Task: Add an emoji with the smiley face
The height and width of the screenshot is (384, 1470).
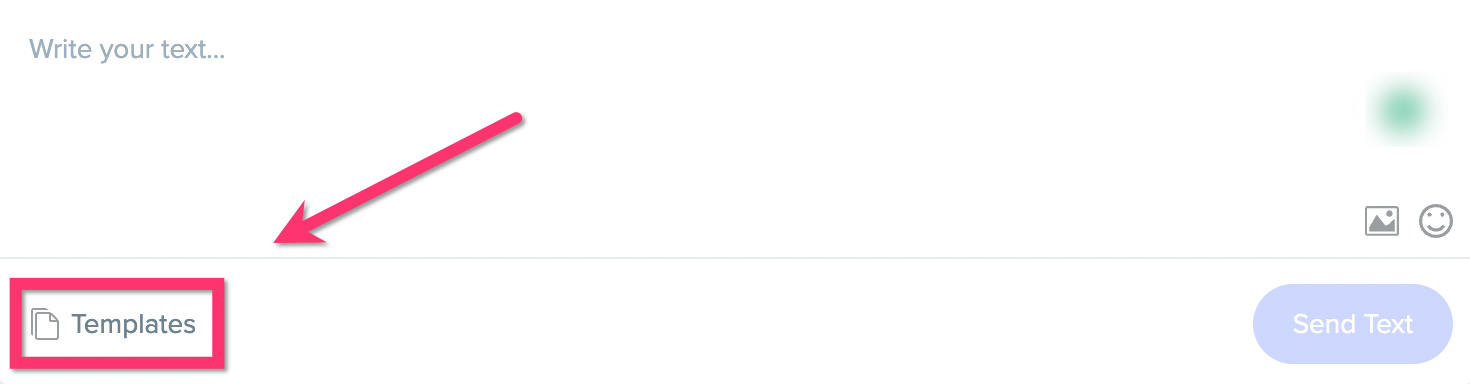Action: coord(1436,221)
